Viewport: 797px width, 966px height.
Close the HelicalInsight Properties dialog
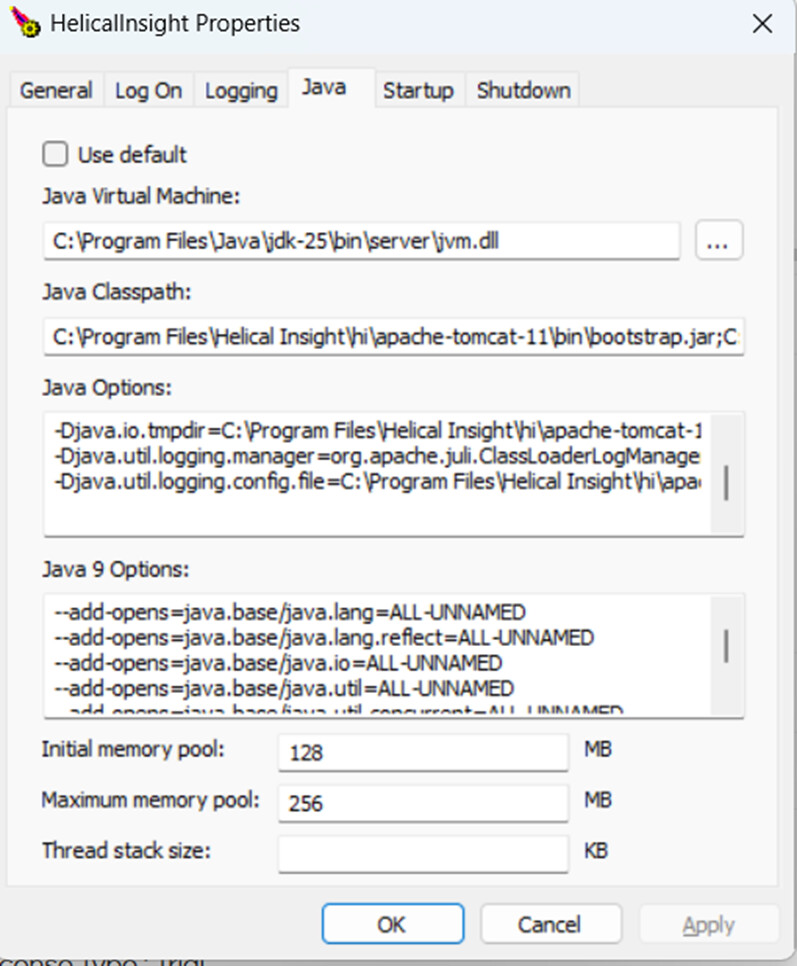click(x=762, y=24)
